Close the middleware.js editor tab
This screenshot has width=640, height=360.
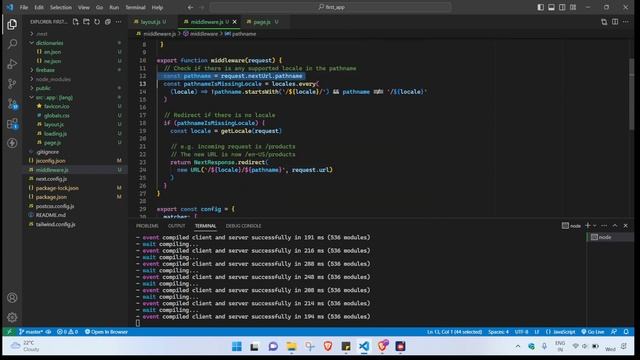click(235, 22)
